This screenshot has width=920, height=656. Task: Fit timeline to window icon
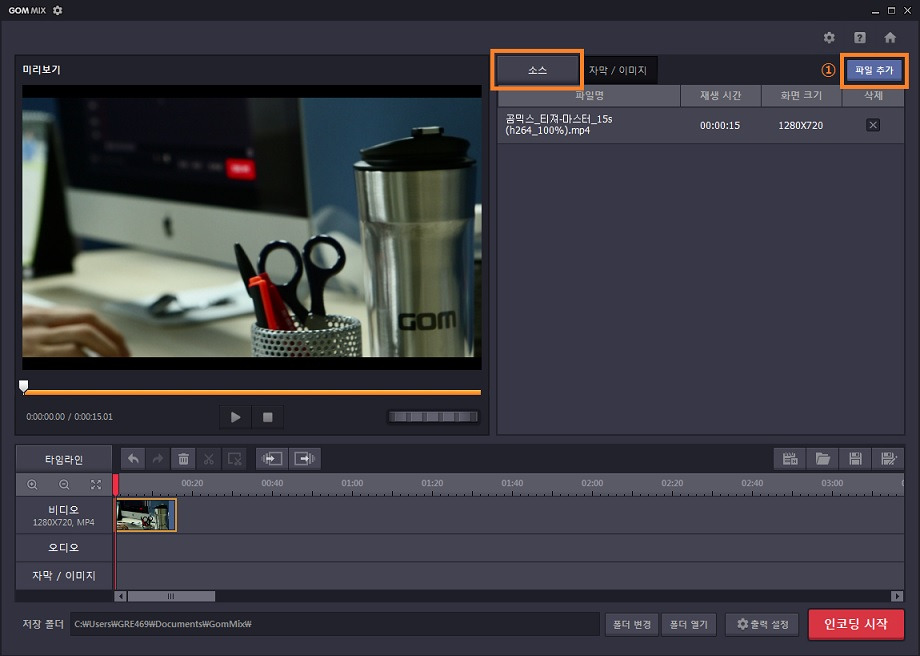(x=96, y=485)
